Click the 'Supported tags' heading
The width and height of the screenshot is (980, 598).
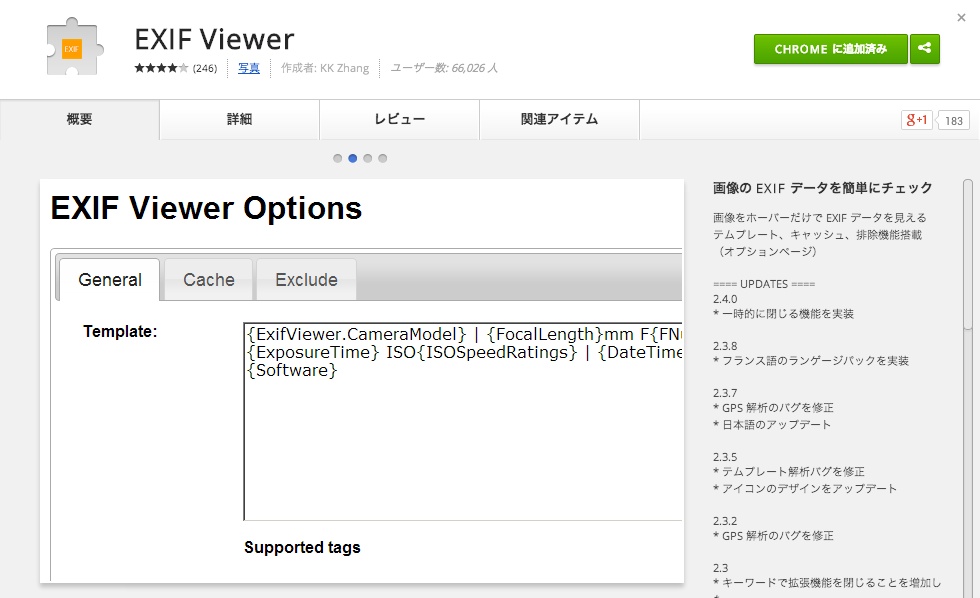[302, 547]
